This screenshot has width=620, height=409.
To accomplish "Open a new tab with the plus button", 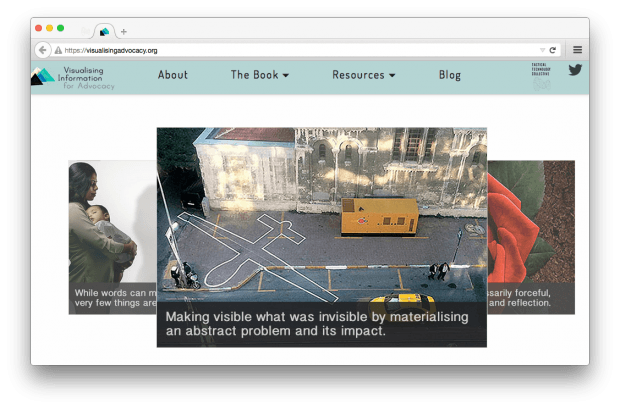I will click(124, 31).
